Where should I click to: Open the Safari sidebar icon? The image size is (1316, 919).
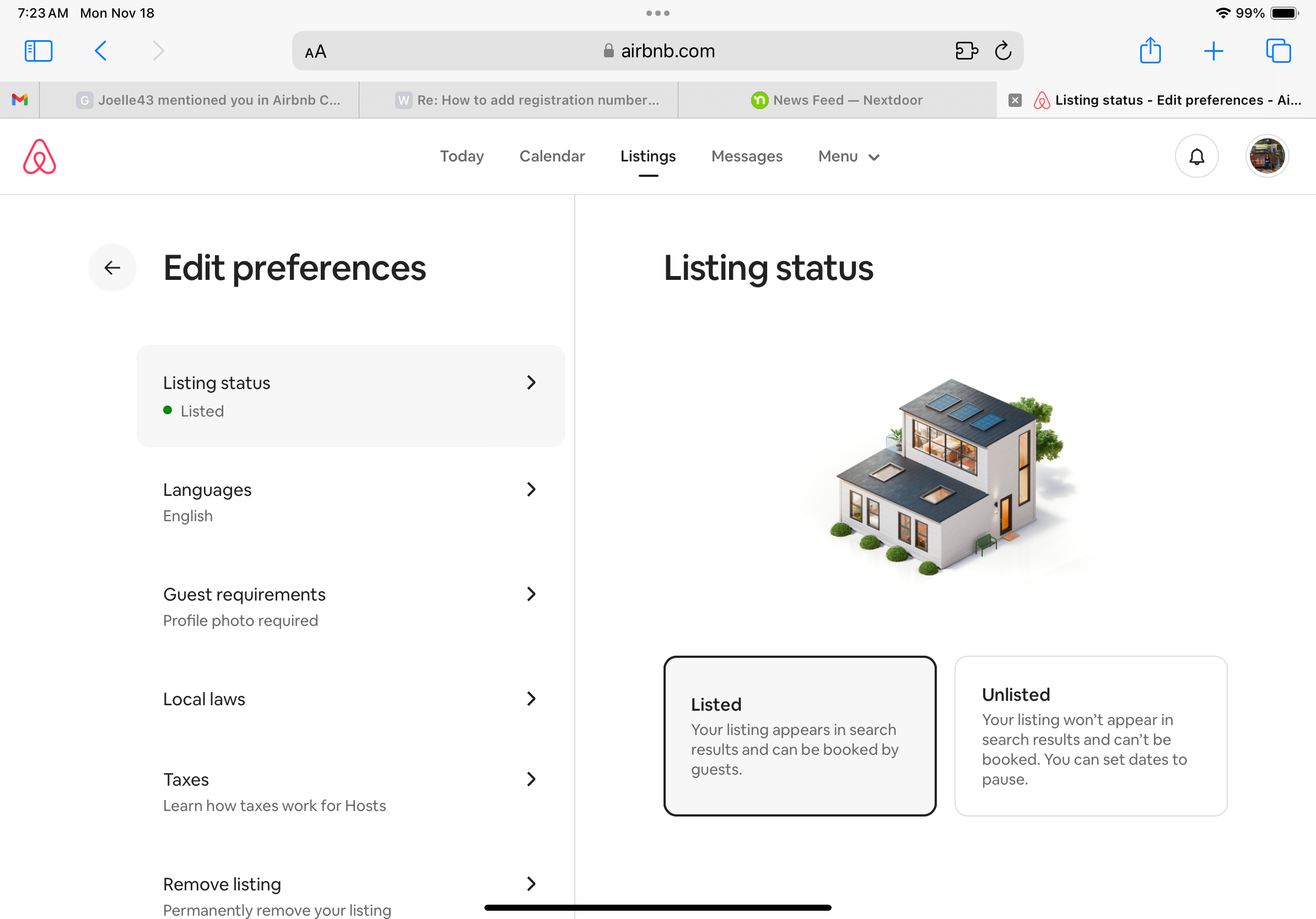pos(39,51)
